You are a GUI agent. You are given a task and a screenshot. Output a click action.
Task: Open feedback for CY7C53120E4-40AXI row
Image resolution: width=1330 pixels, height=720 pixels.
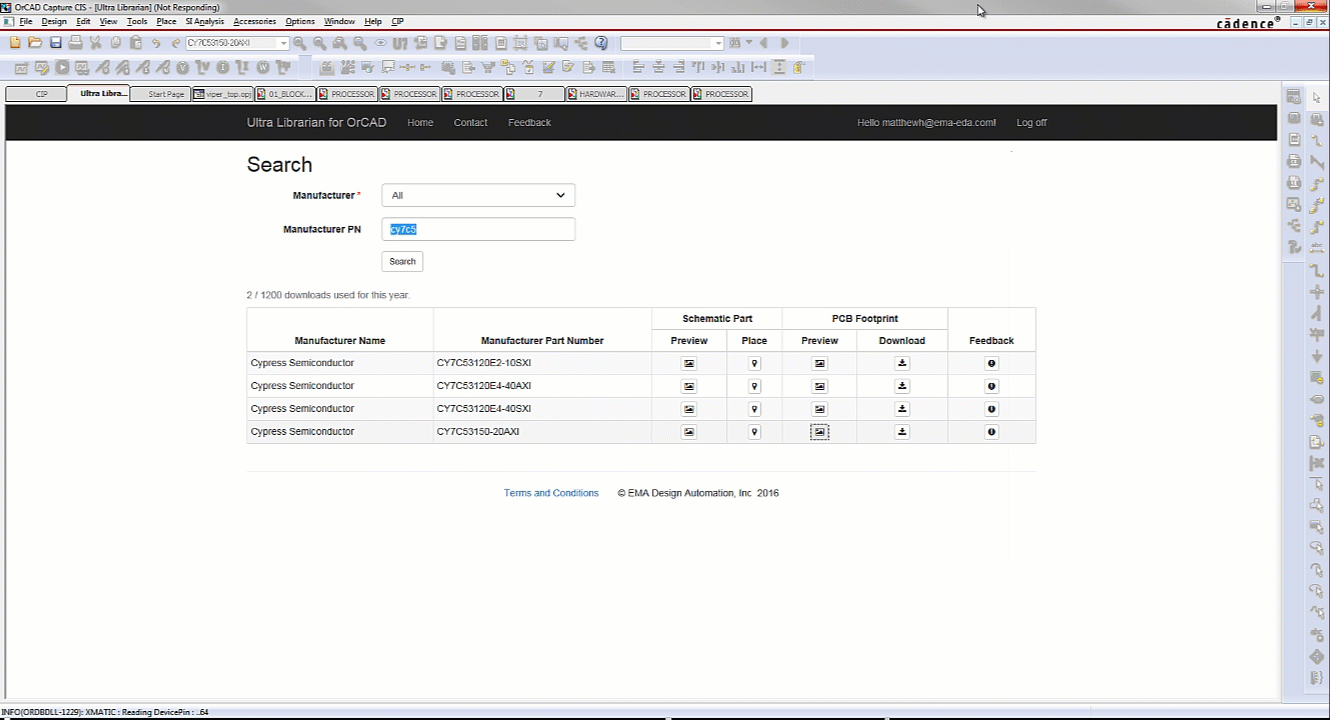coord(992,386)
